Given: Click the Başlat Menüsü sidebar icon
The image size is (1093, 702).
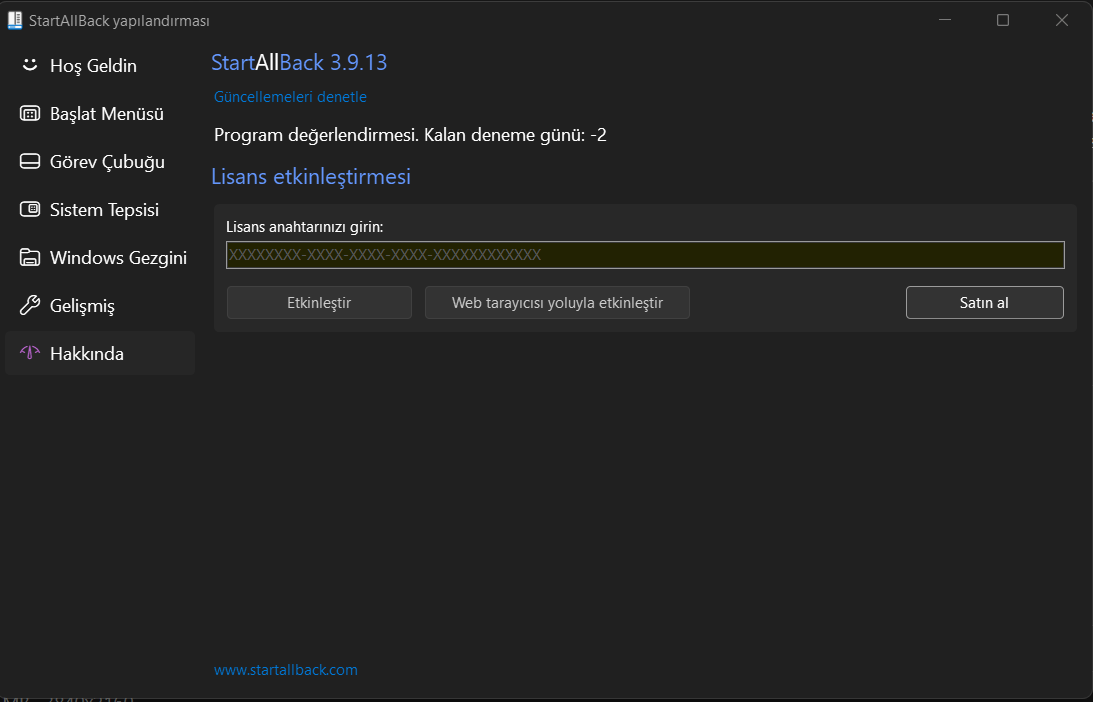Looking at the screenshot, I should pos(29,113).
